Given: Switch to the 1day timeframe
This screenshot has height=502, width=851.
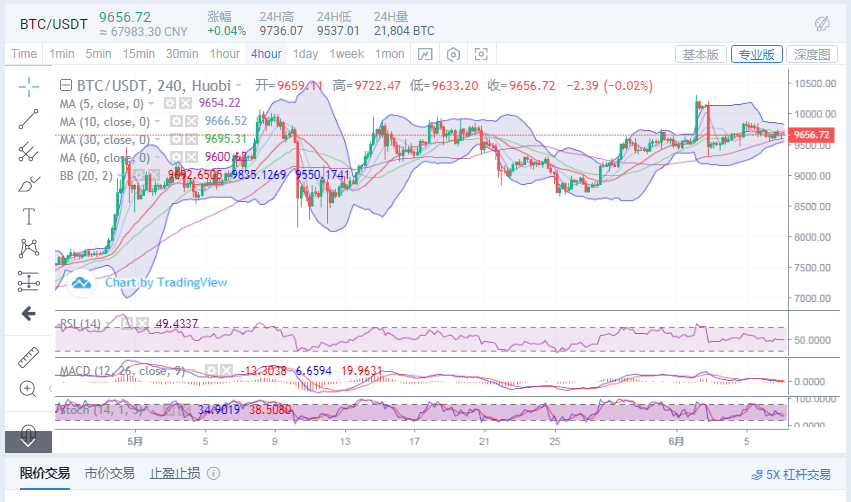Looking at the screenshot, I should coord(305,54).
